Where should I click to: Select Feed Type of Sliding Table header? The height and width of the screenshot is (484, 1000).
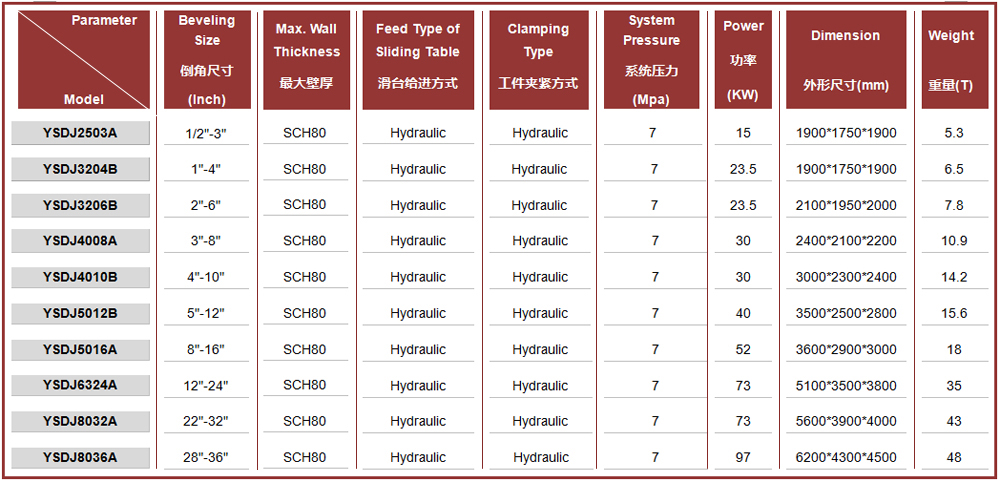418,59
